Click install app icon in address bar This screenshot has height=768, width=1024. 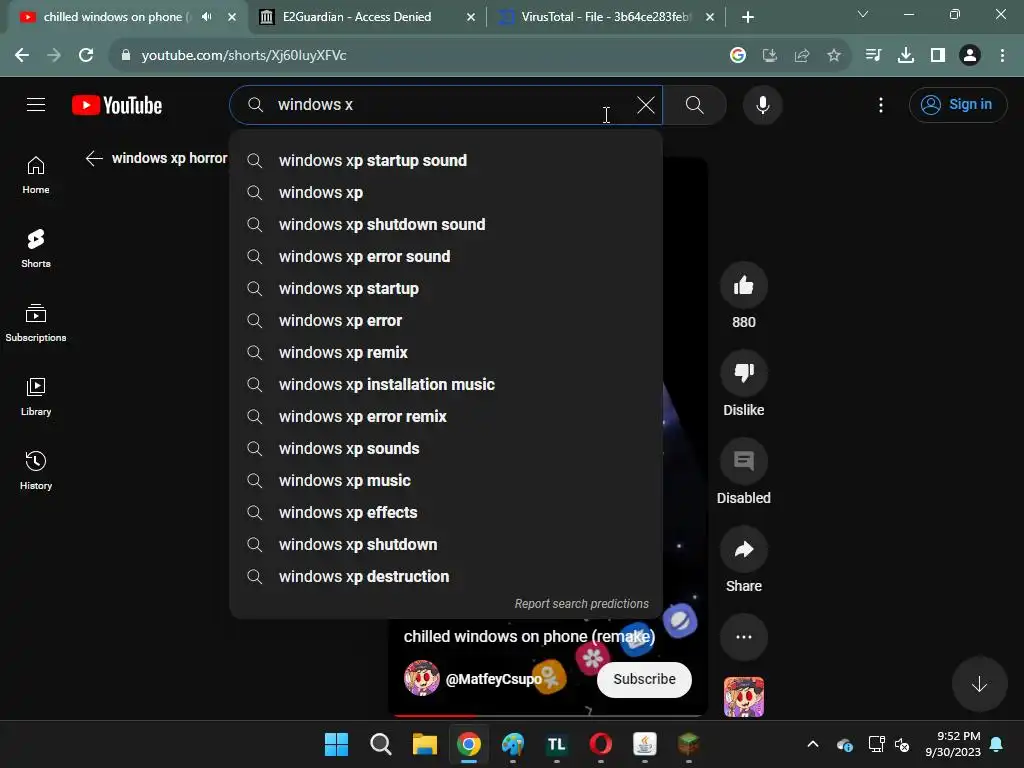pos(769,56)
